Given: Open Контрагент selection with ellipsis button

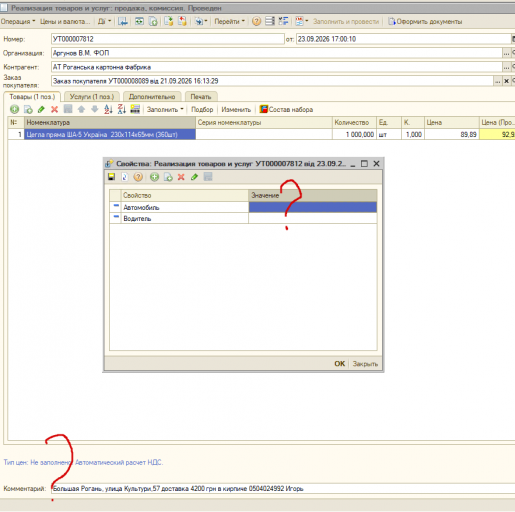Looking at the screenshot, I should [x=506, y=67].
